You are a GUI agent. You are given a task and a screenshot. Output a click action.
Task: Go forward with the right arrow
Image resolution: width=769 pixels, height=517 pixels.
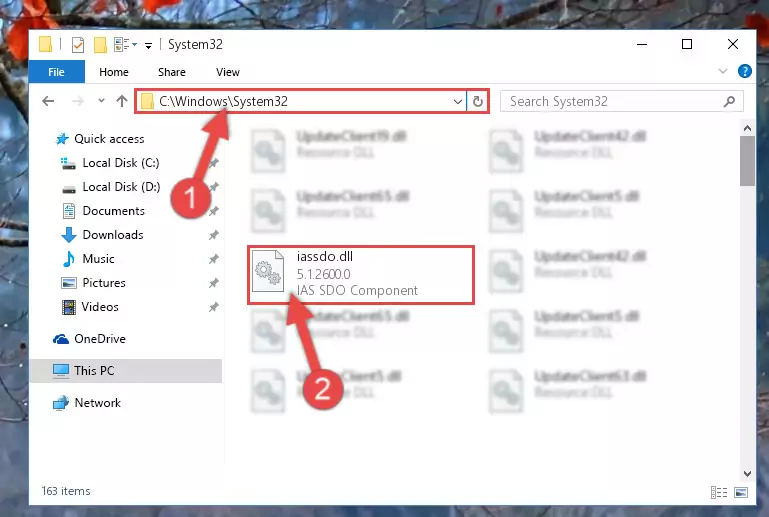(77, 101)
